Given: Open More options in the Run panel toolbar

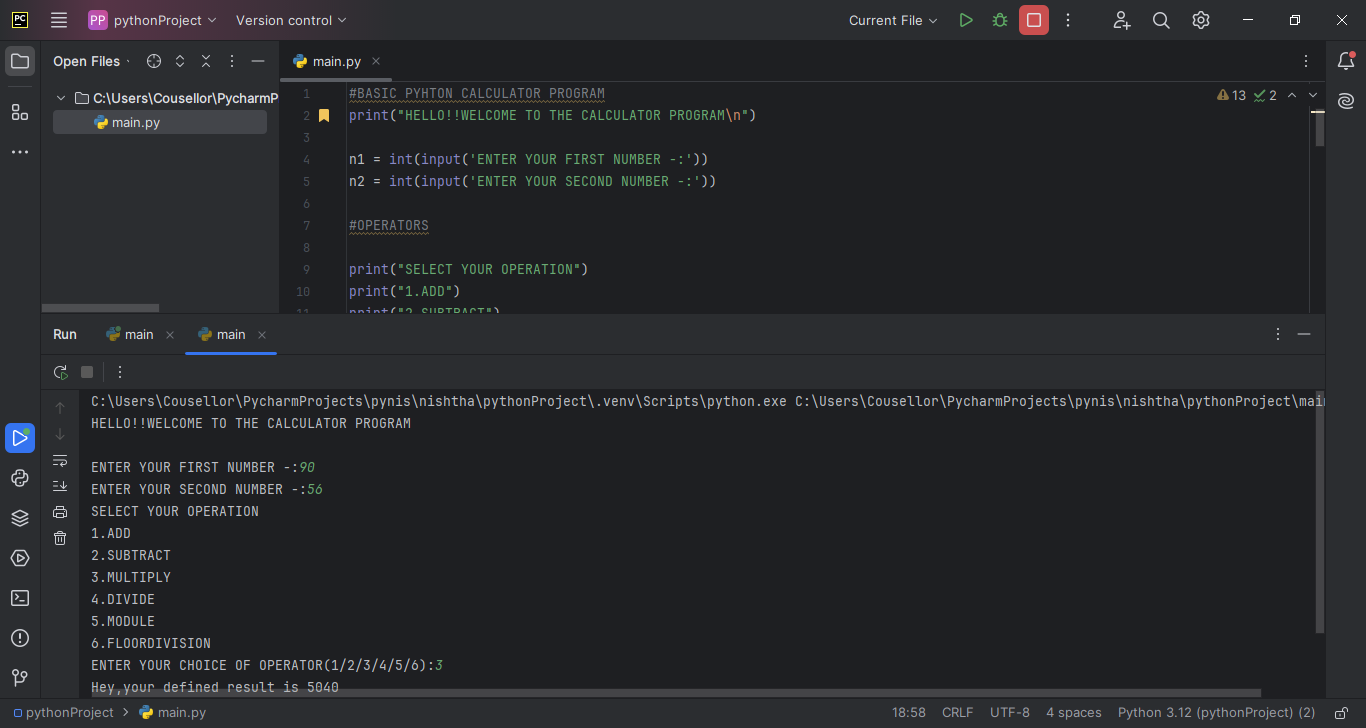Looking at the screenshot, I should 120,372.
